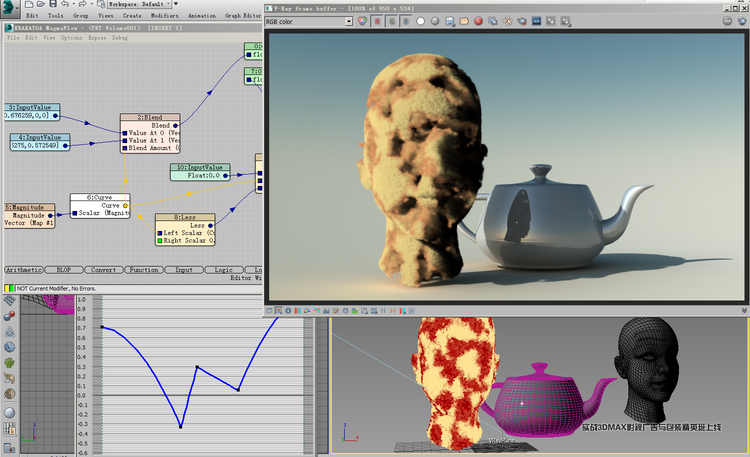Load an image with the folder icon in frame buffer

tap(464, 21)
